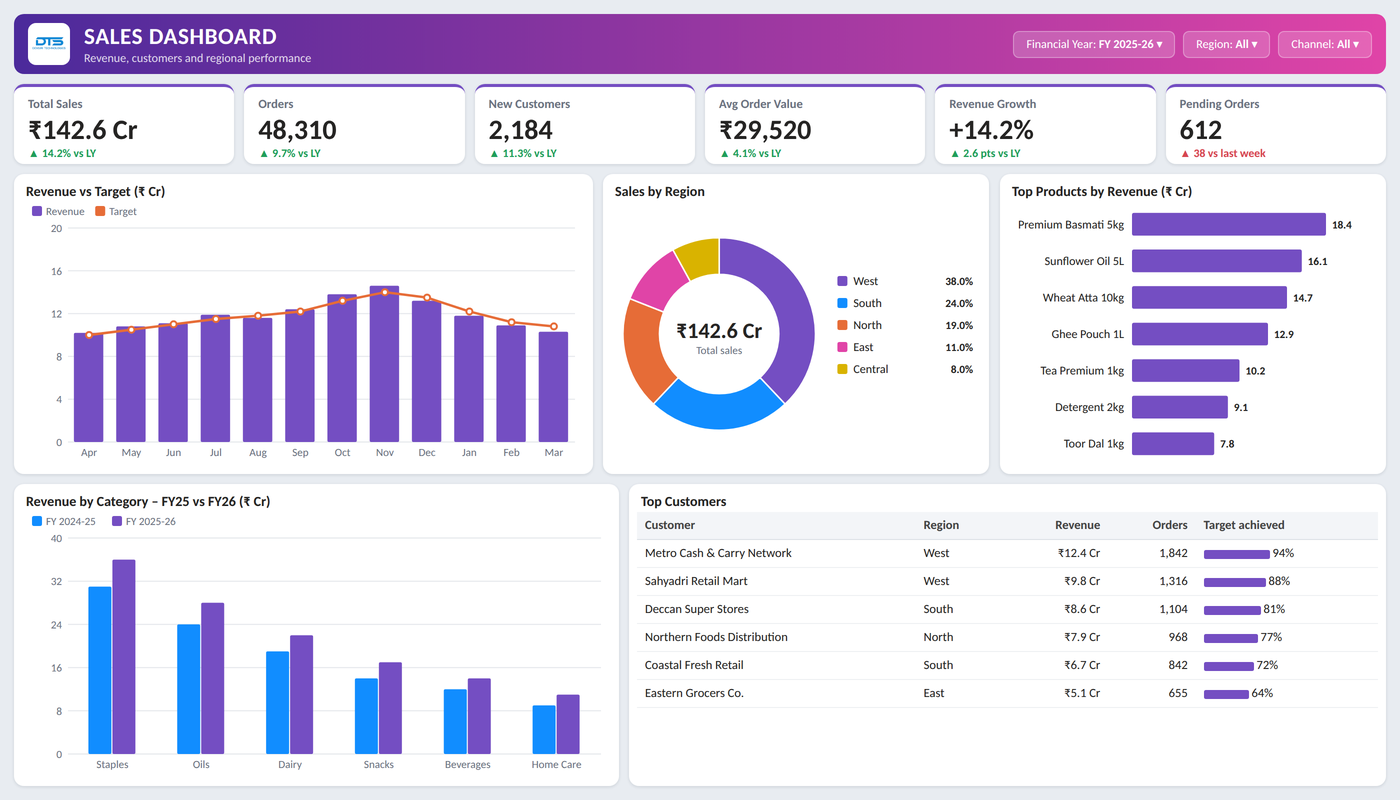Image resolution: width=1400 pixels, height=800 pixels.
Task: Open the Financial Year FY 2025-26 dropdown
Action: pos(1094,44)
